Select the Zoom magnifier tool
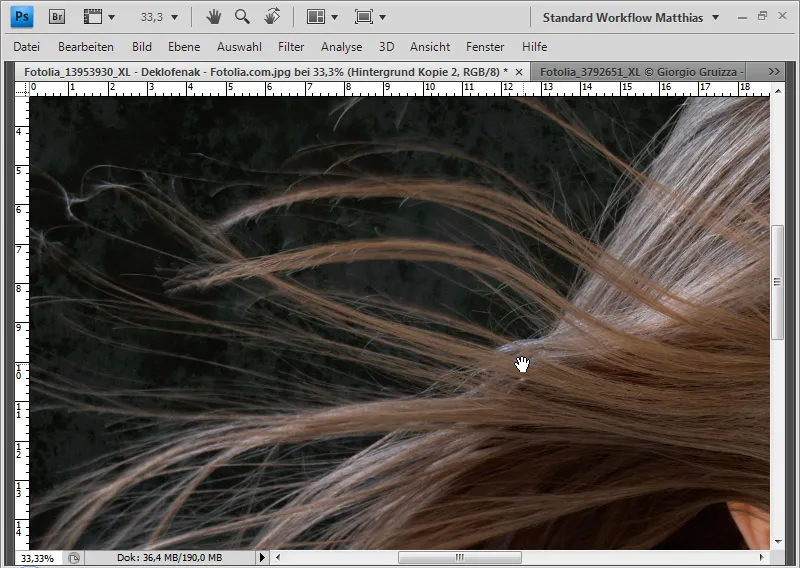The image size is (800, 568). 242,17
